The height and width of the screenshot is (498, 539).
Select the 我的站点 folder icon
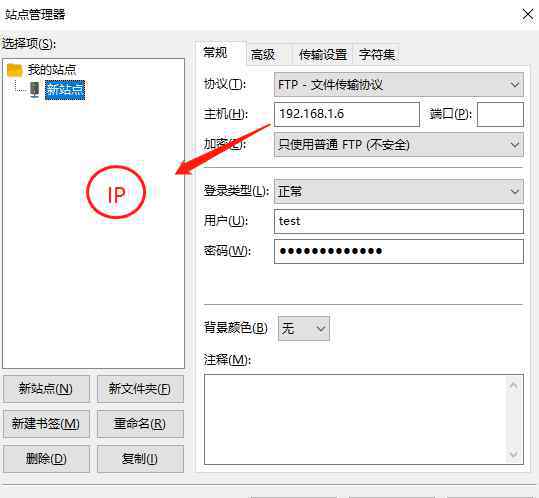point(14,70)
